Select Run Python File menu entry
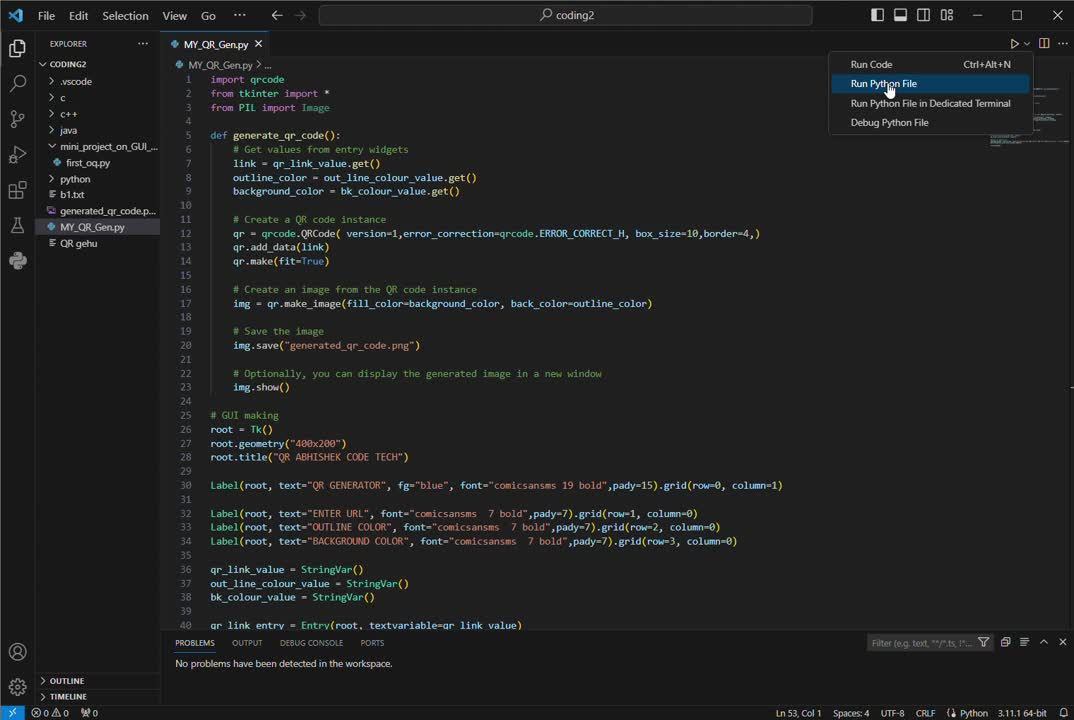Screen dimensions: 1074x720 [930, 84]
